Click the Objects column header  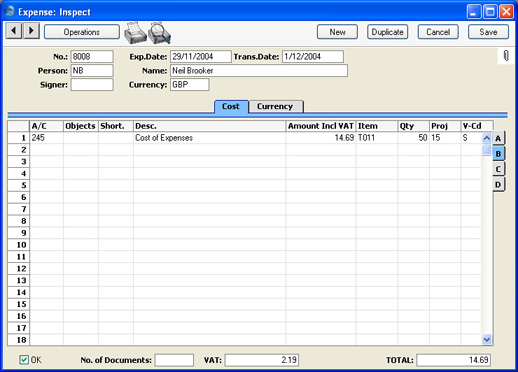point(81,126)
